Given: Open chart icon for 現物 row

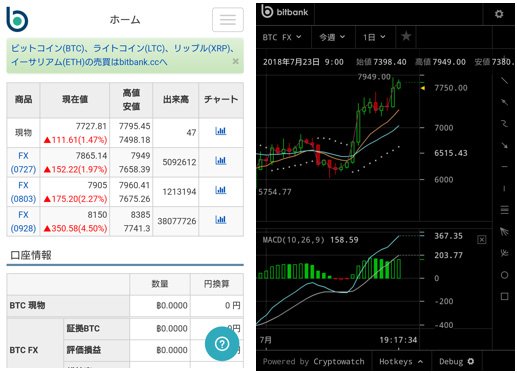Looking at the screenshot, I should tap(221, 131).
